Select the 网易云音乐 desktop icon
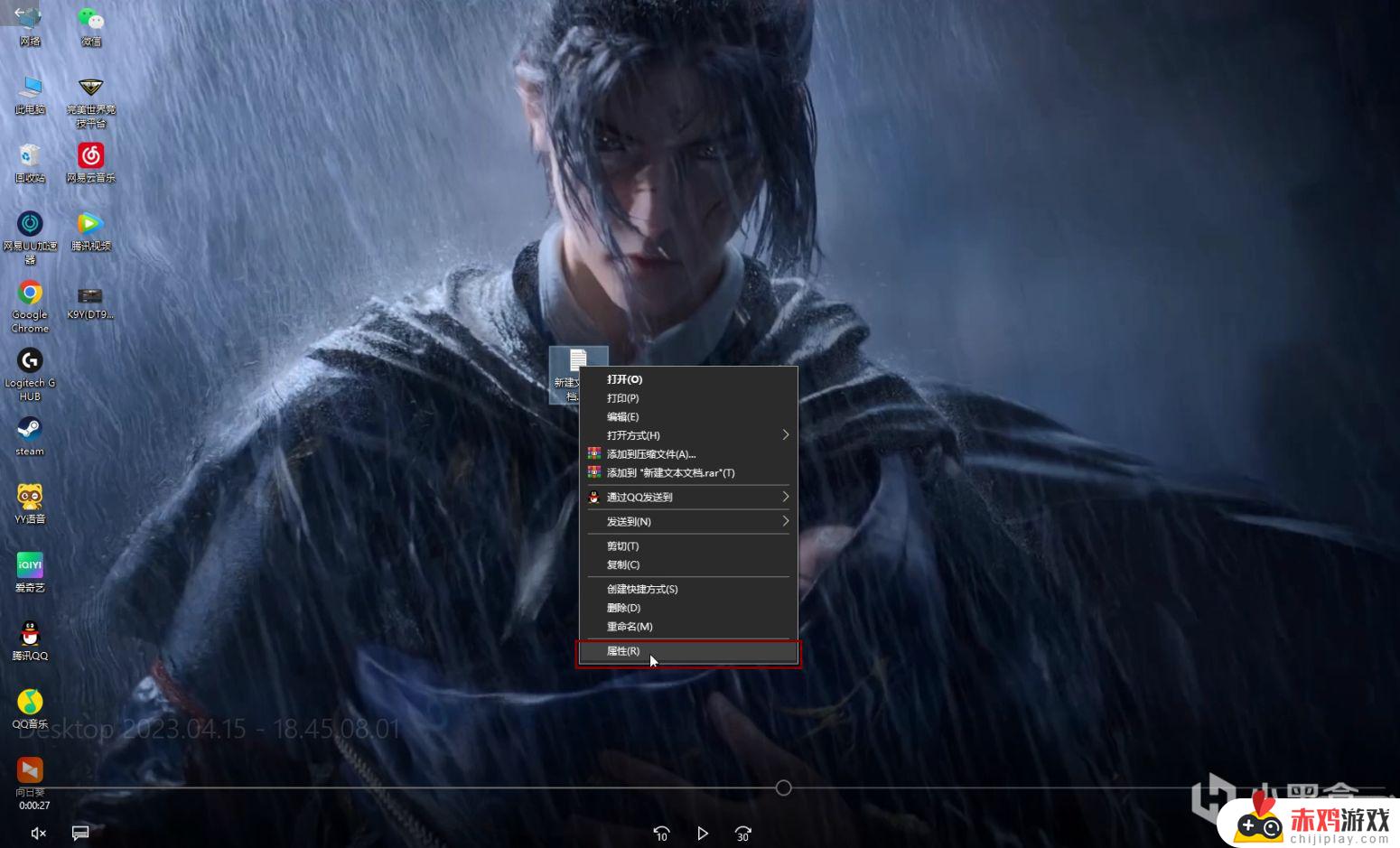This screenshot has height=848, width=1400. tap(90, 163)
